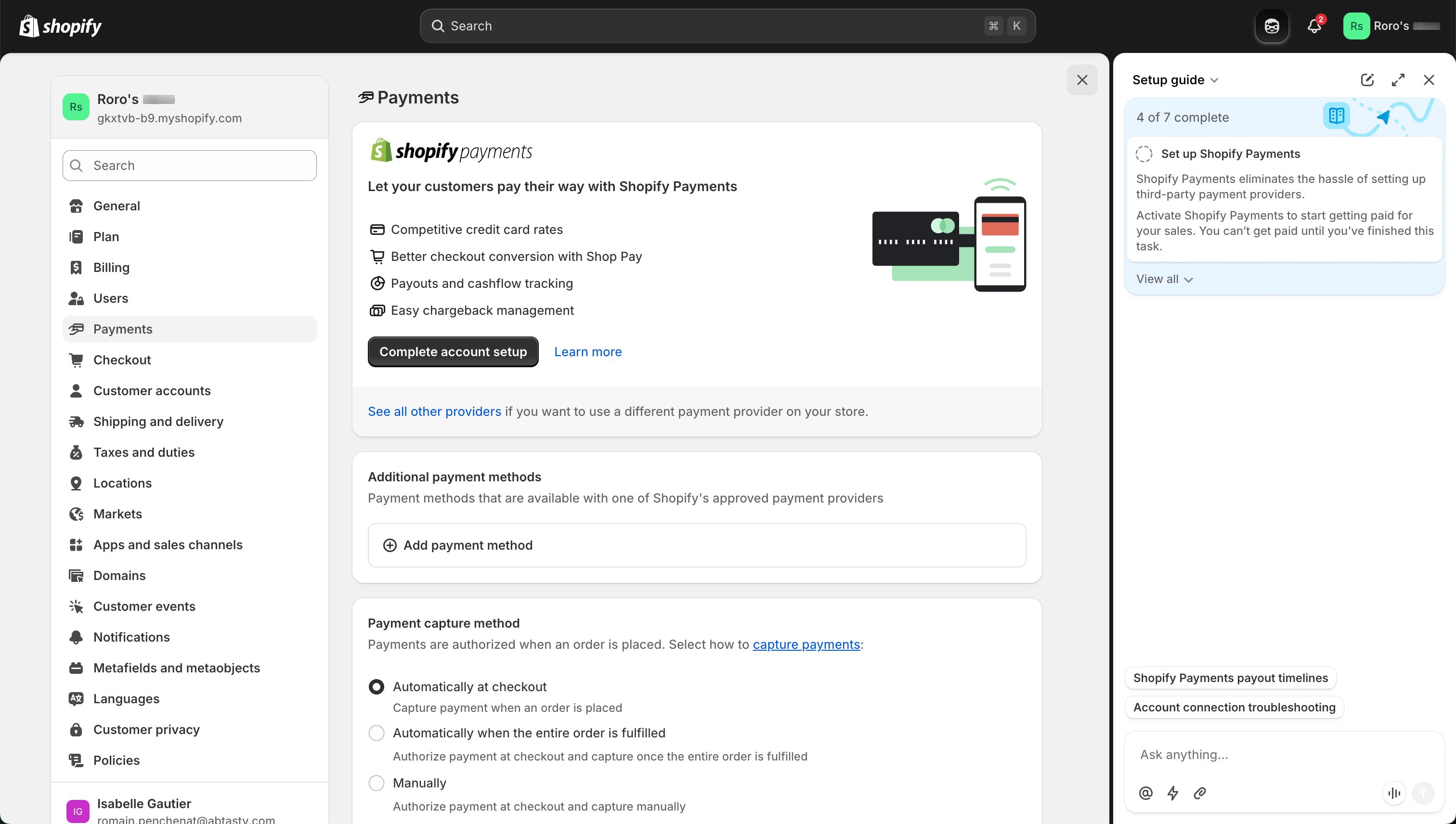
Task: Open Taxes and duties settings
Action: [143, 452]
